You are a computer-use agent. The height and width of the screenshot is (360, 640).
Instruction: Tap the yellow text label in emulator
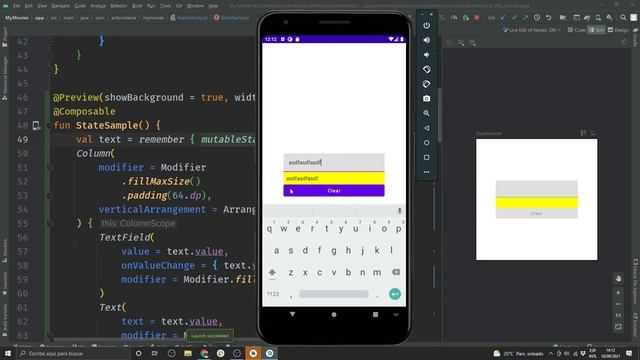point(334,178)
